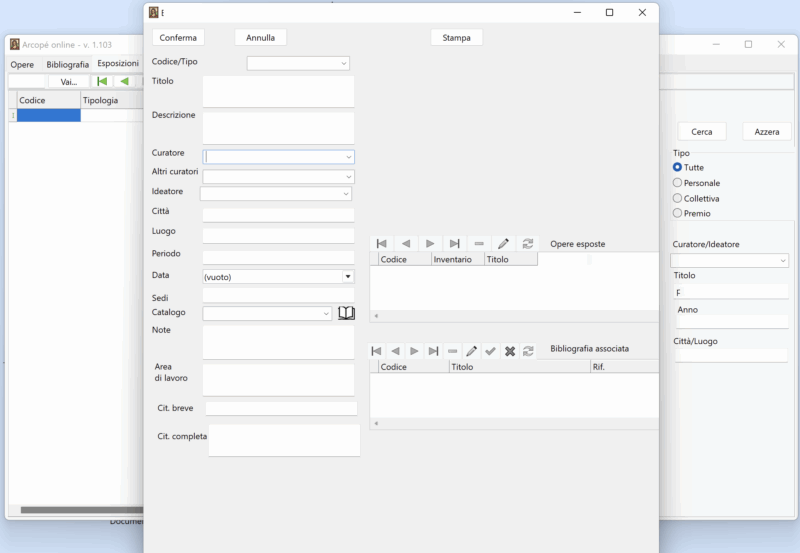Open the Data date picker dropdown

pyautogui.click(x=347, y=277)
